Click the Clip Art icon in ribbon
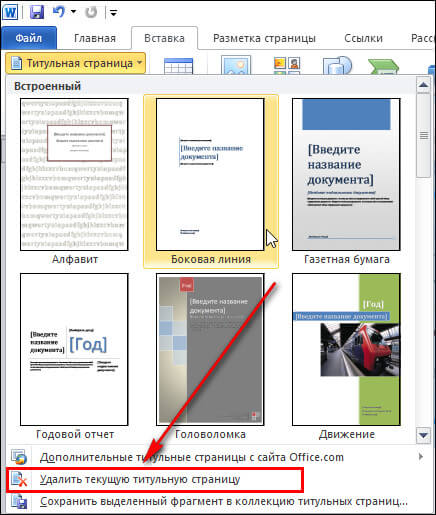This screenshot has width=436, height=515. 287,65
